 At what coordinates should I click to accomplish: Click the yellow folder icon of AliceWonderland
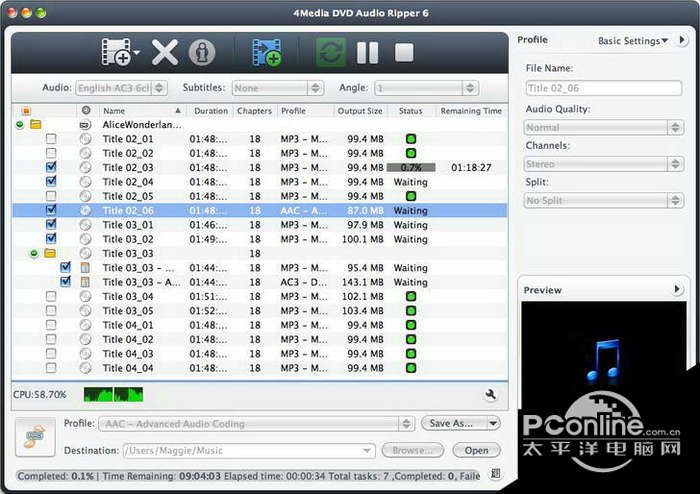[x=35, y=124]
